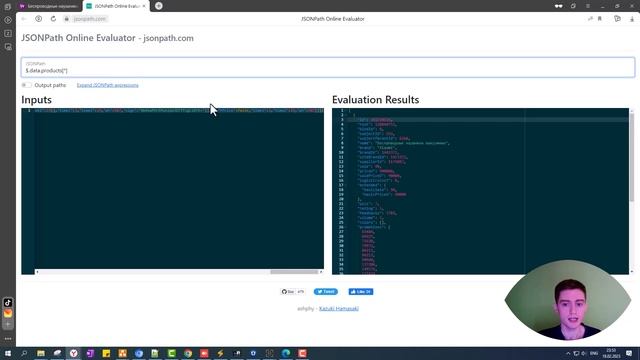This screenshot has height=360, width=640.
Task: Click the Yandex home button beside reload
Action: point(38,19)
